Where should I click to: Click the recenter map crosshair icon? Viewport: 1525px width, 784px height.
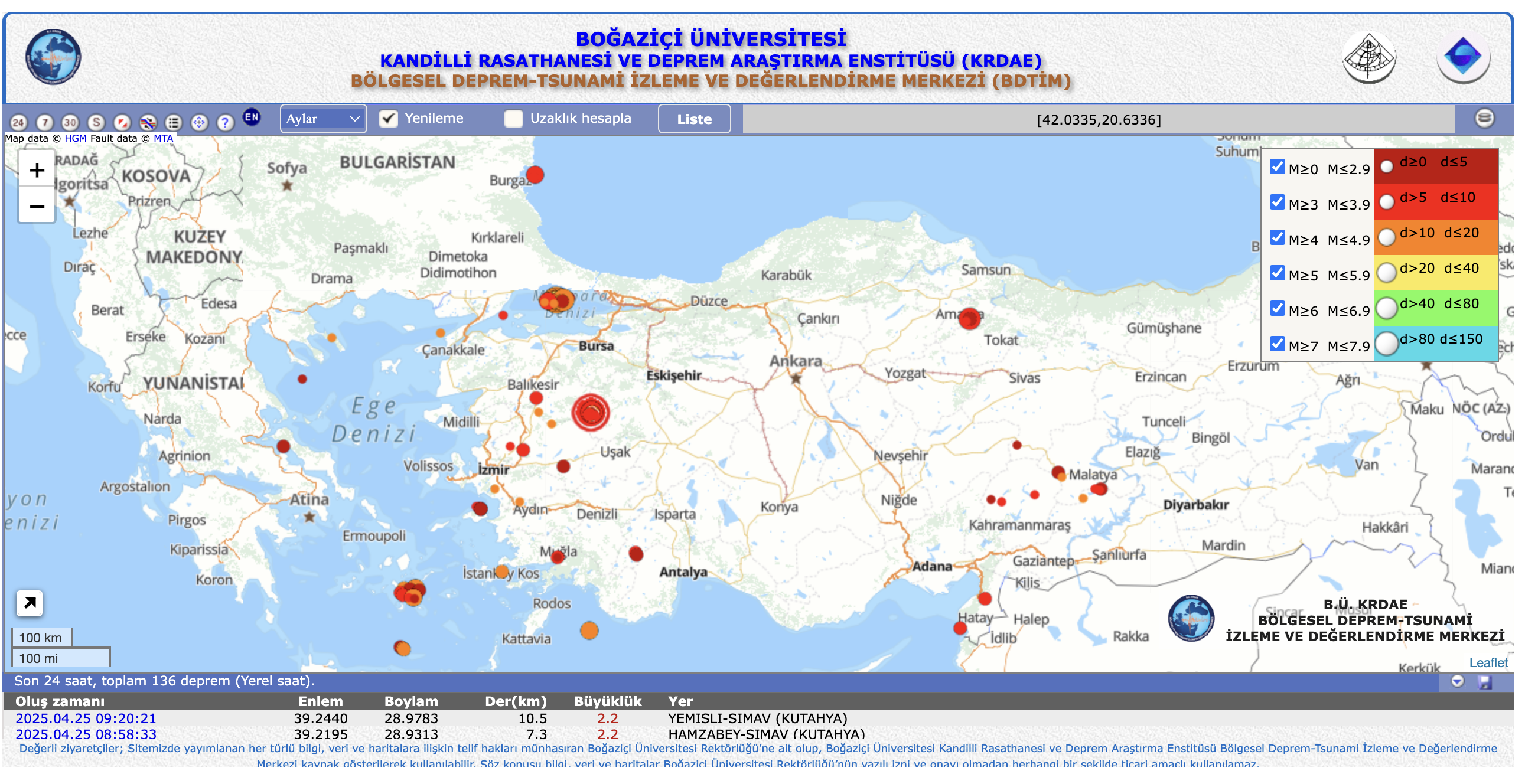click(x=200, y=122)
